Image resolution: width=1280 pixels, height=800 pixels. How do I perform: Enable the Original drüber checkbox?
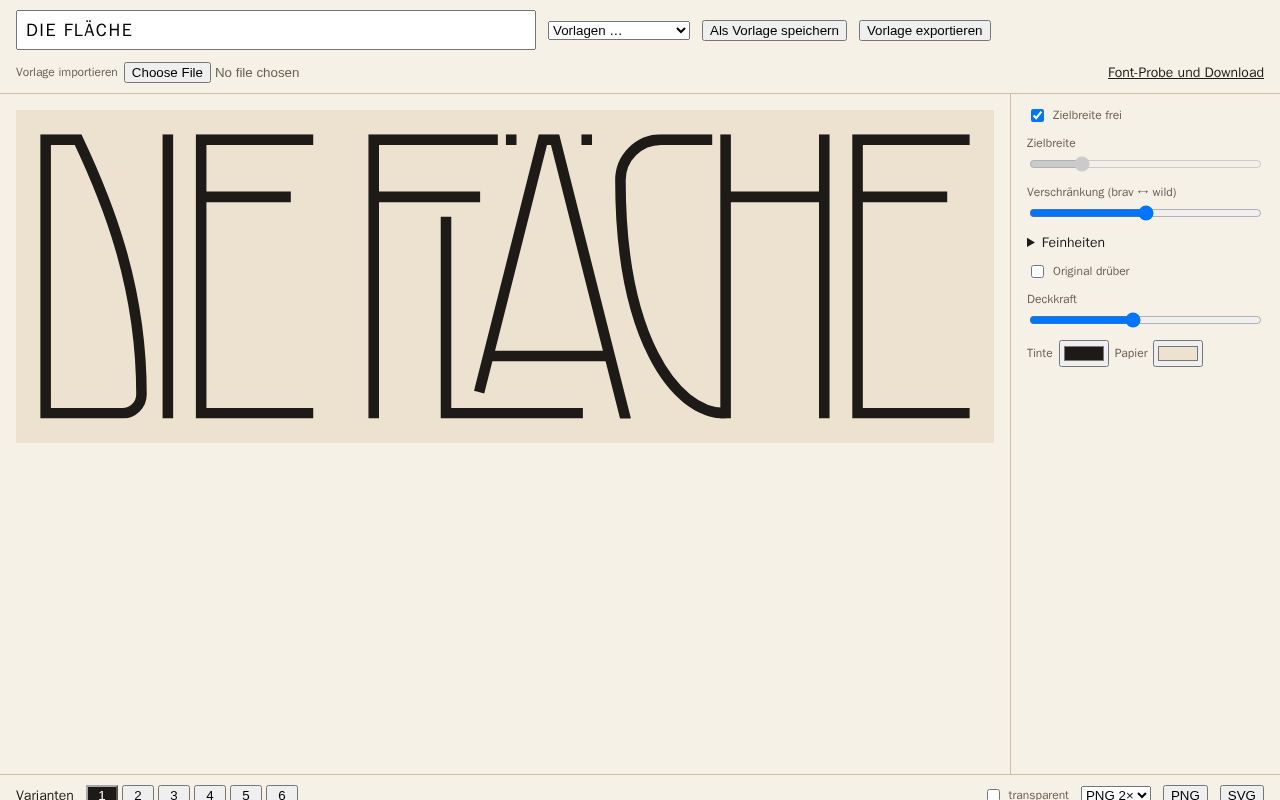point(1037,271)
